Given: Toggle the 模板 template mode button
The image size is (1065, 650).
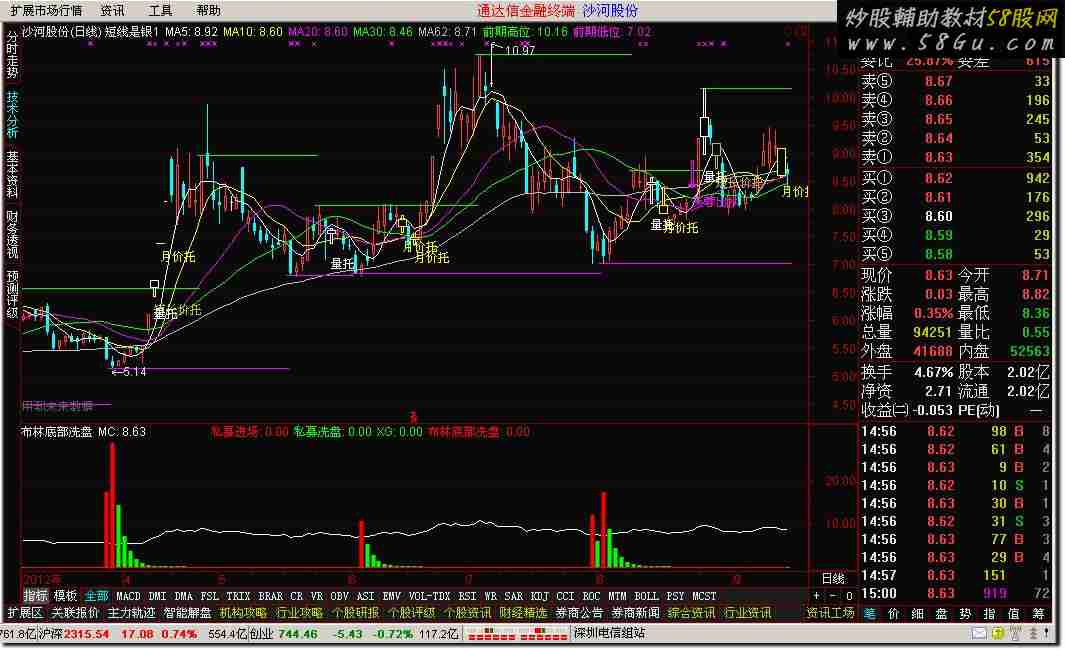Looking at the screenshot, I should pos(65,596).
